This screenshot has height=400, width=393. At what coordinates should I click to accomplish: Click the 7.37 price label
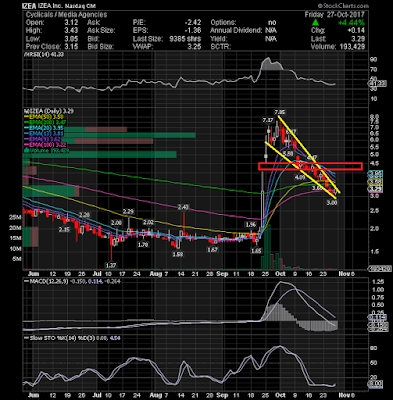point(268,120)
